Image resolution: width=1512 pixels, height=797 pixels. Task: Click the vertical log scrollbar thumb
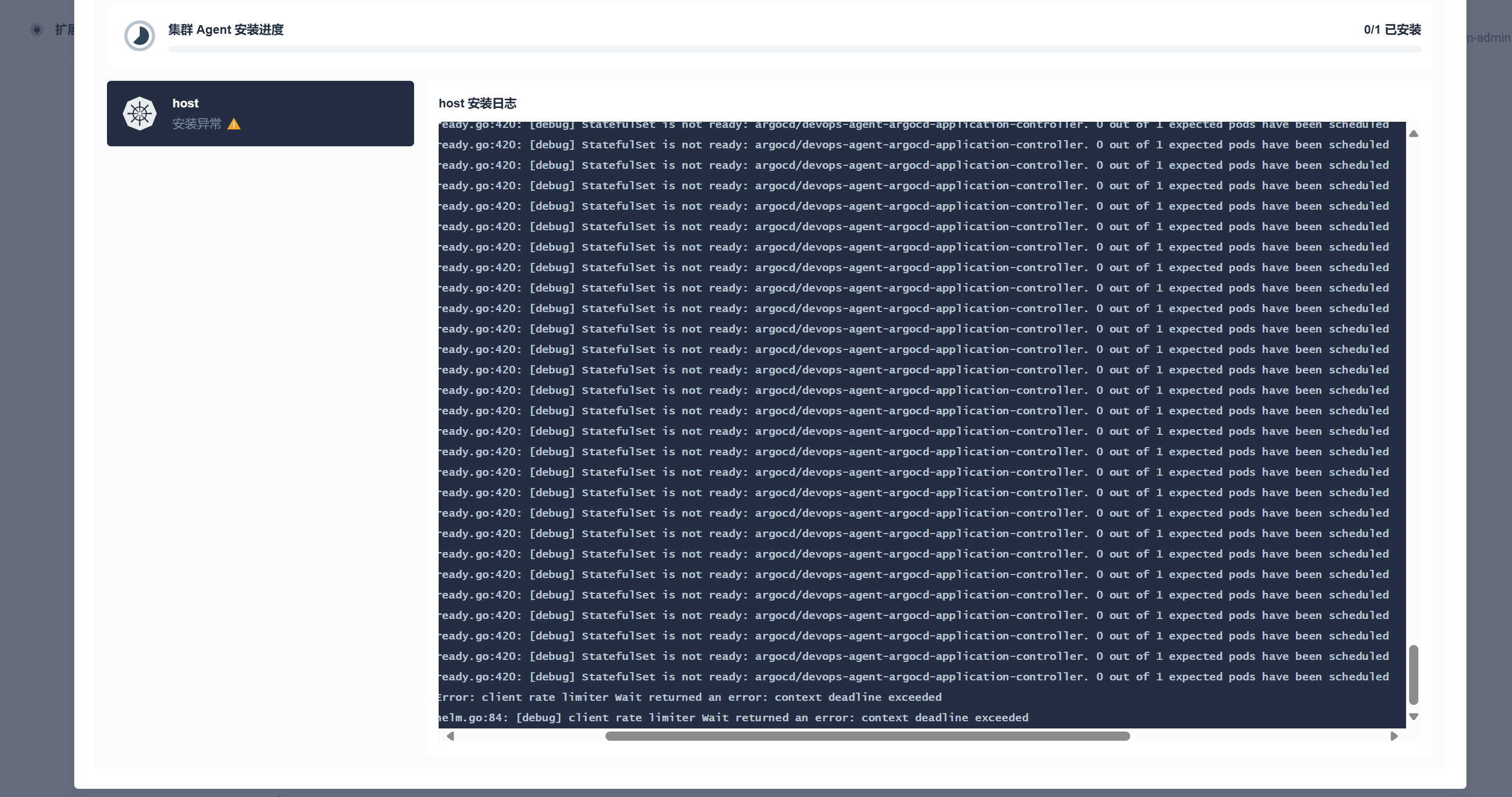(1413, 675)
